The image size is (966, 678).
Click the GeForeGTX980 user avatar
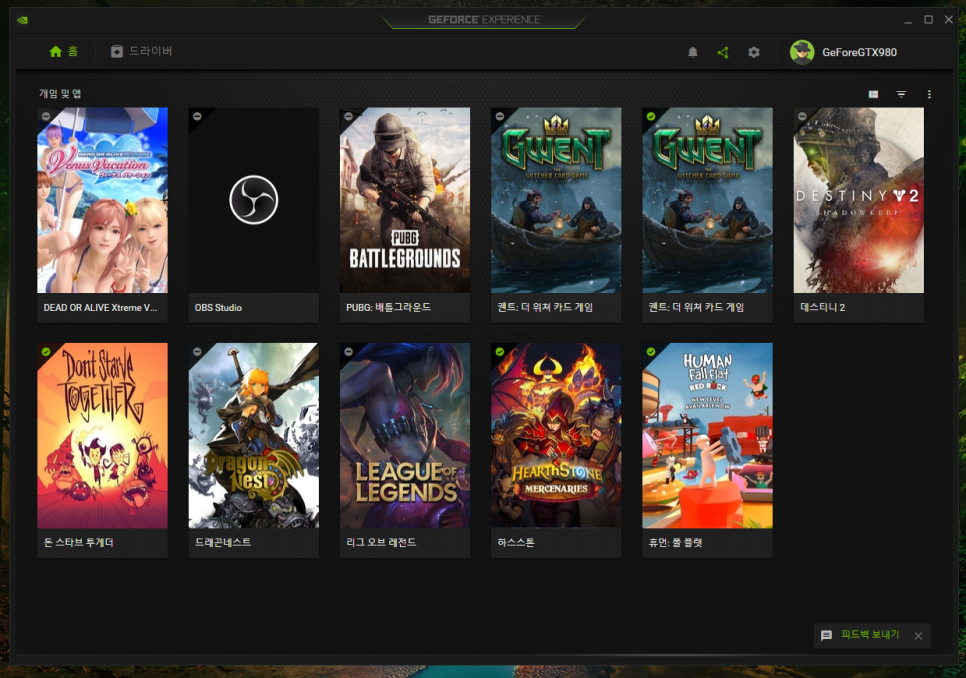coord(802,52)
